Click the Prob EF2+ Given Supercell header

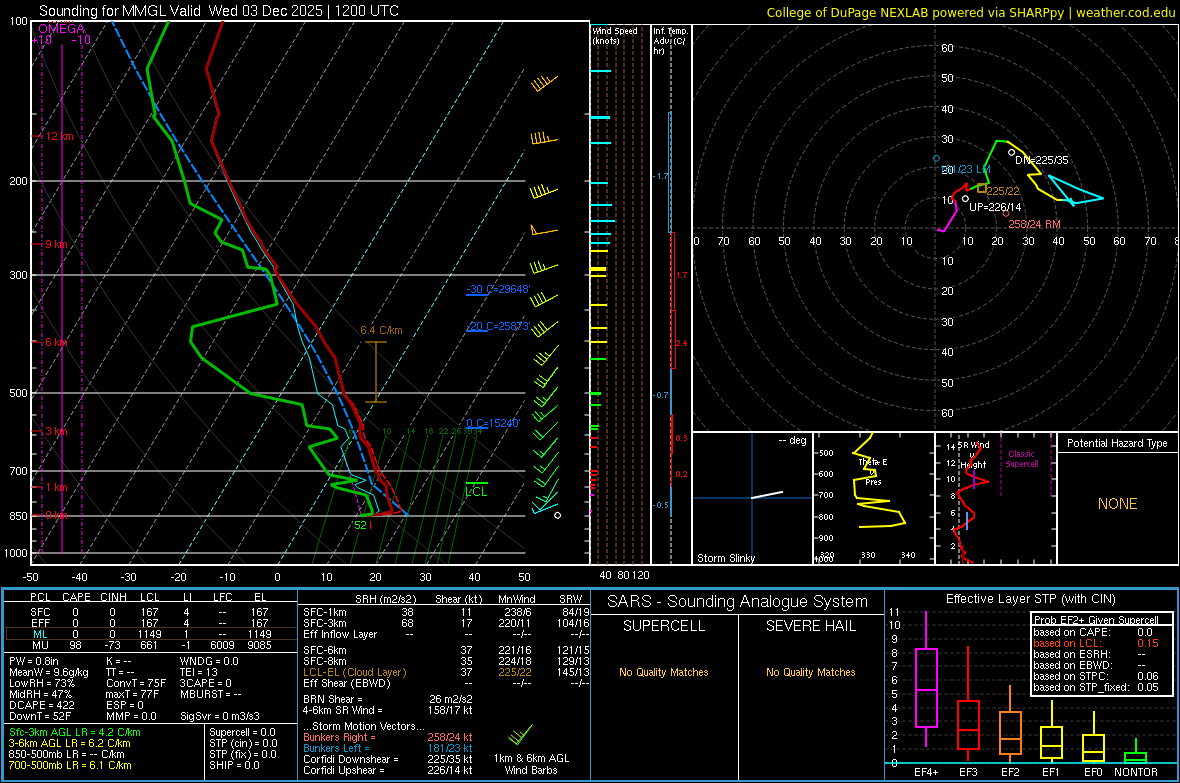click(1096, 620)
